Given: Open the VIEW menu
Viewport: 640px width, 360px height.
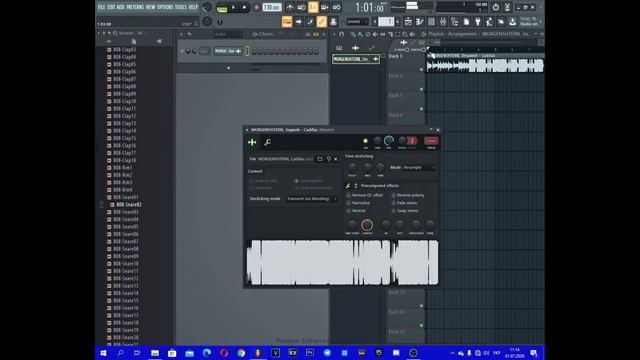Looking at the screenshot, I should tap(151, 7).
